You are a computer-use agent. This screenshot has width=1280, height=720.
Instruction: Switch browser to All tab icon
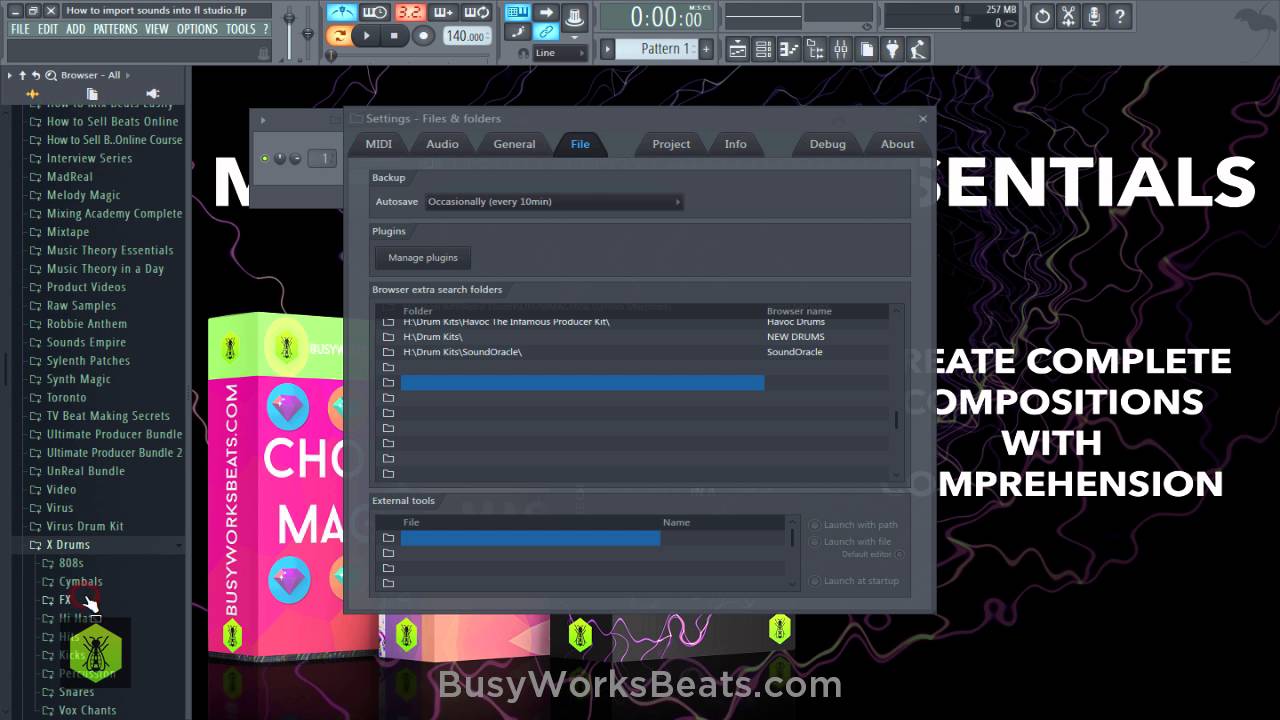32,94
